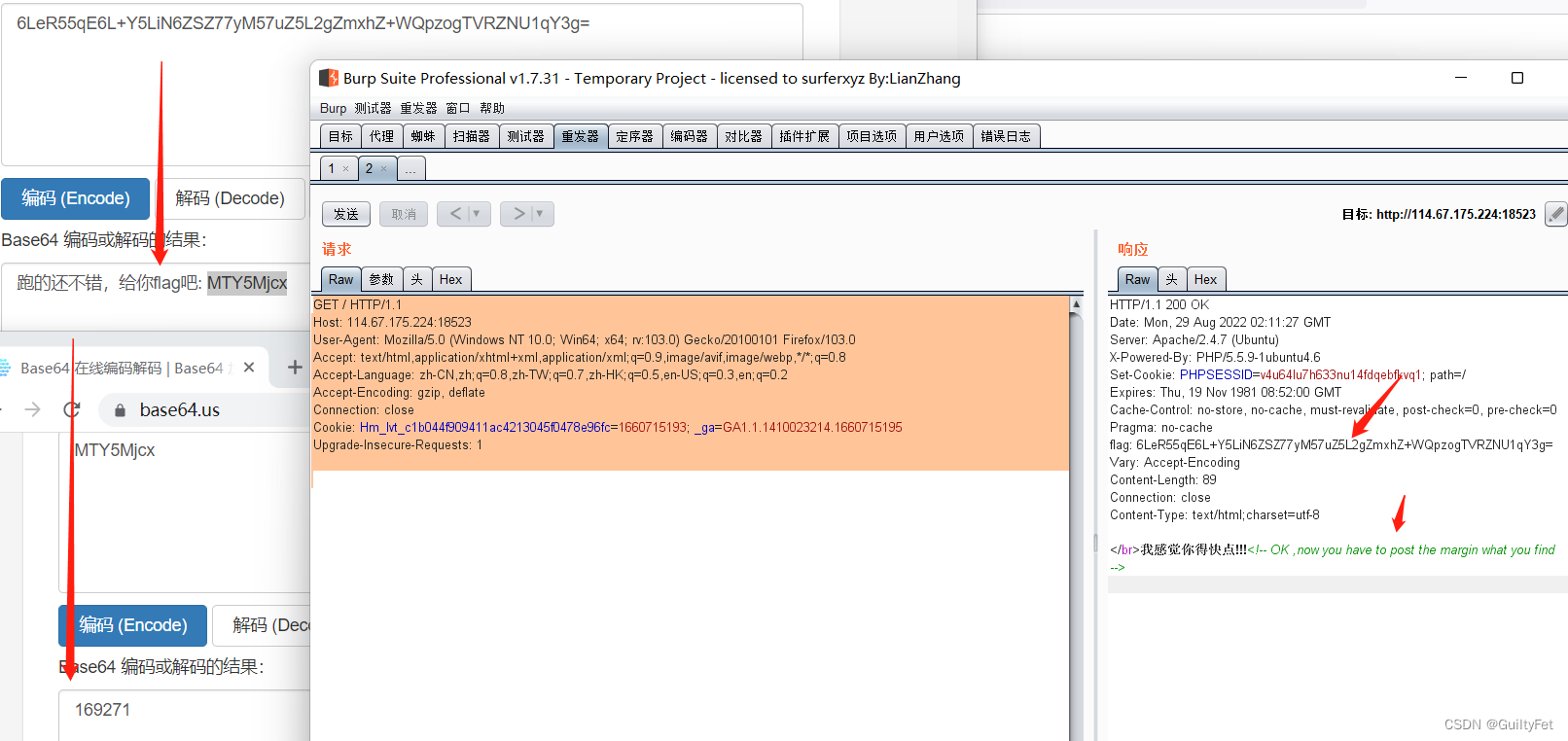Click the 'Host: 114.67.175.224:18523' request line
The height and width of the screenshot is (741, 1568).
point(392,323)
